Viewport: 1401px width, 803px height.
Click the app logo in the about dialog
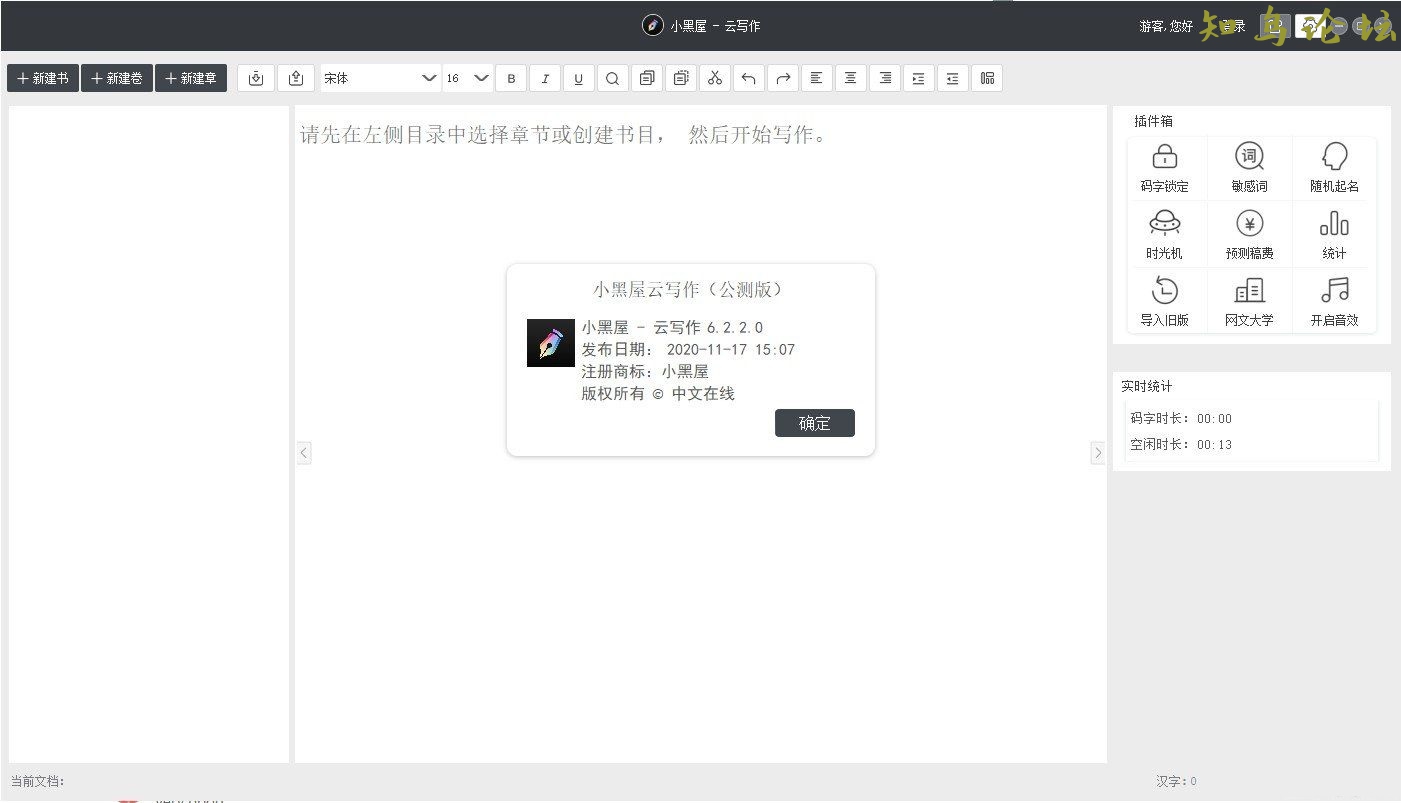click(551, 343)
